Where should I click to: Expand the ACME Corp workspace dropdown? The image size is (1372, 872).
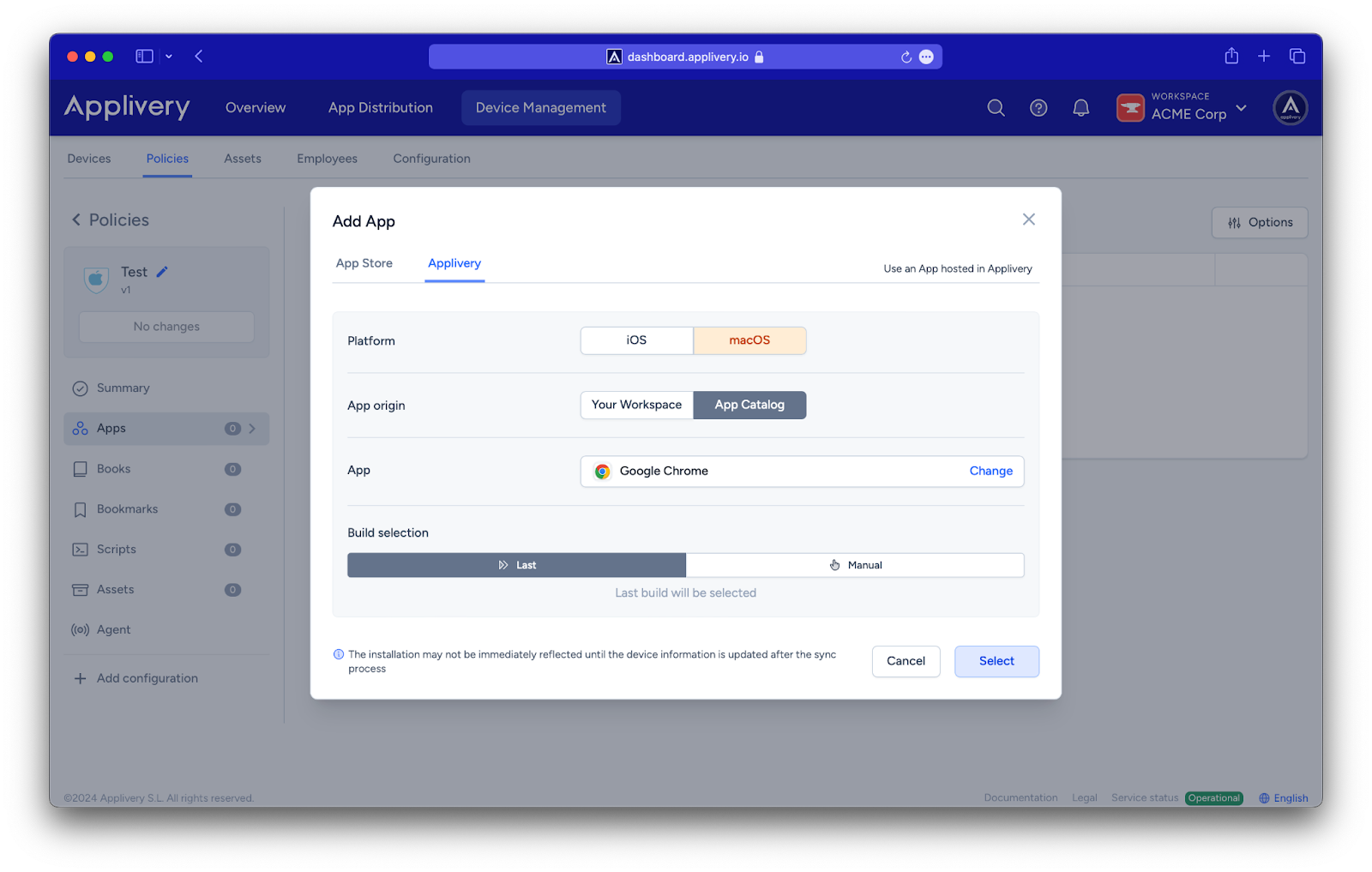point(1241,108)
